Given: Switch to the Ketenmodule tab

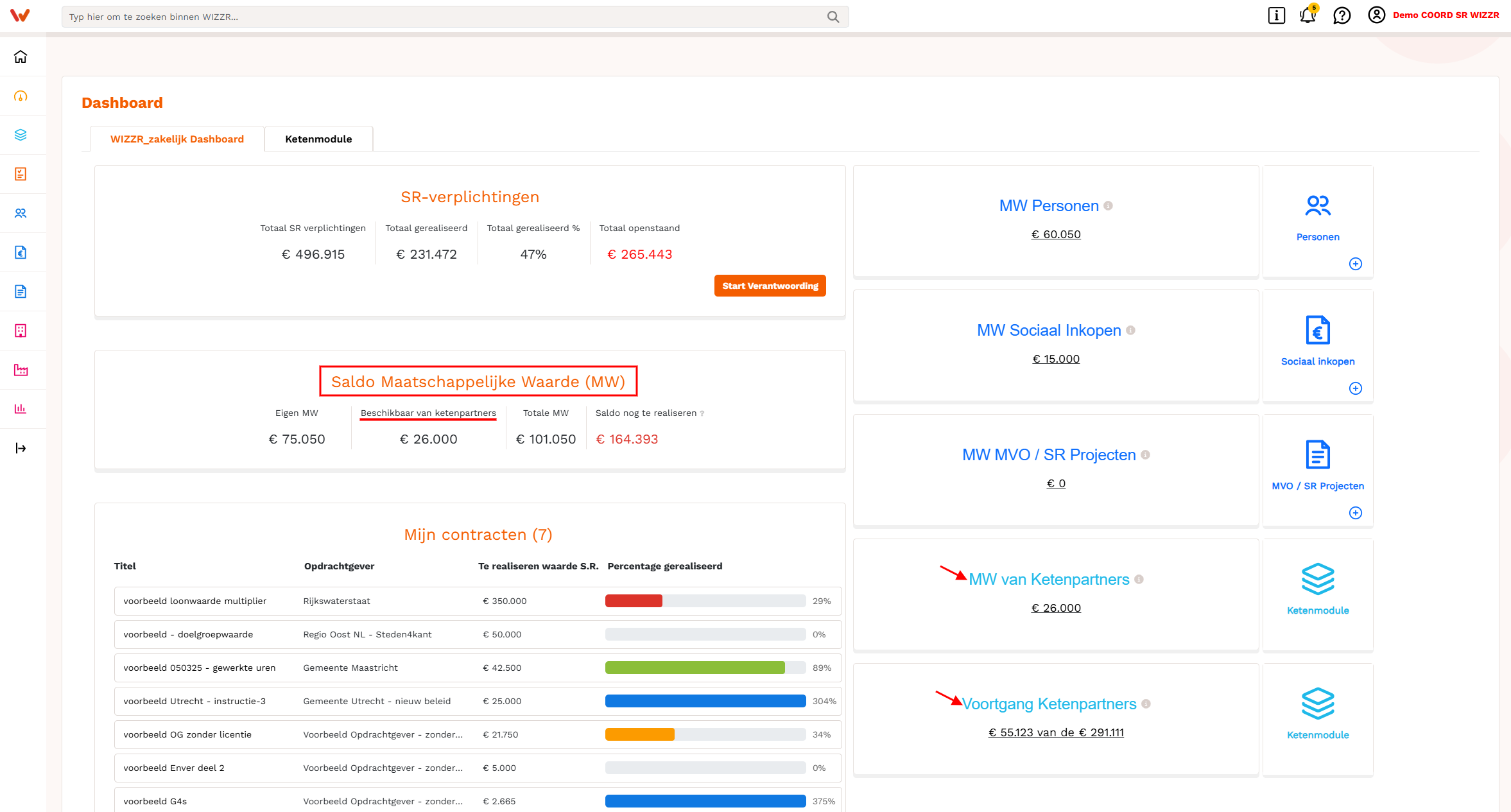Looking at the screenshot, I should coord(318,139).
